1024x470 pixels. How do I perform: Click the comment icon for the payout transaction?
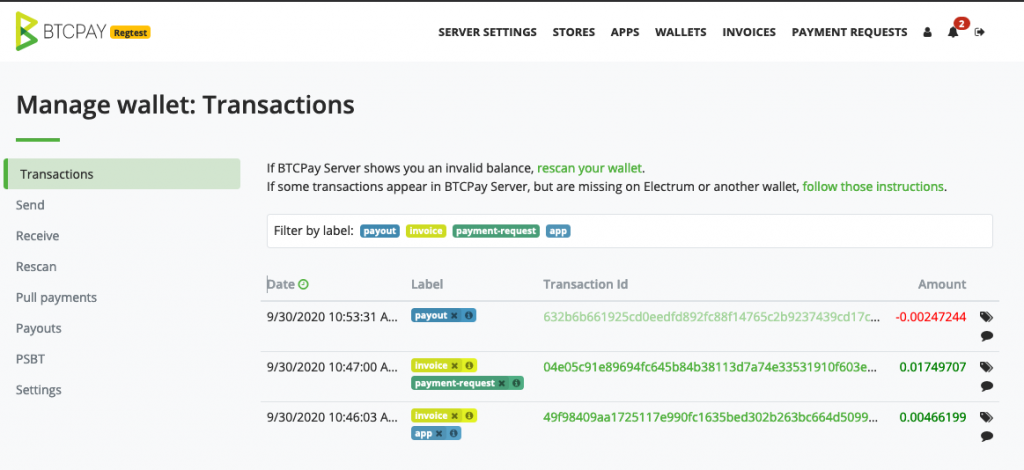click(x=986, y=336)
